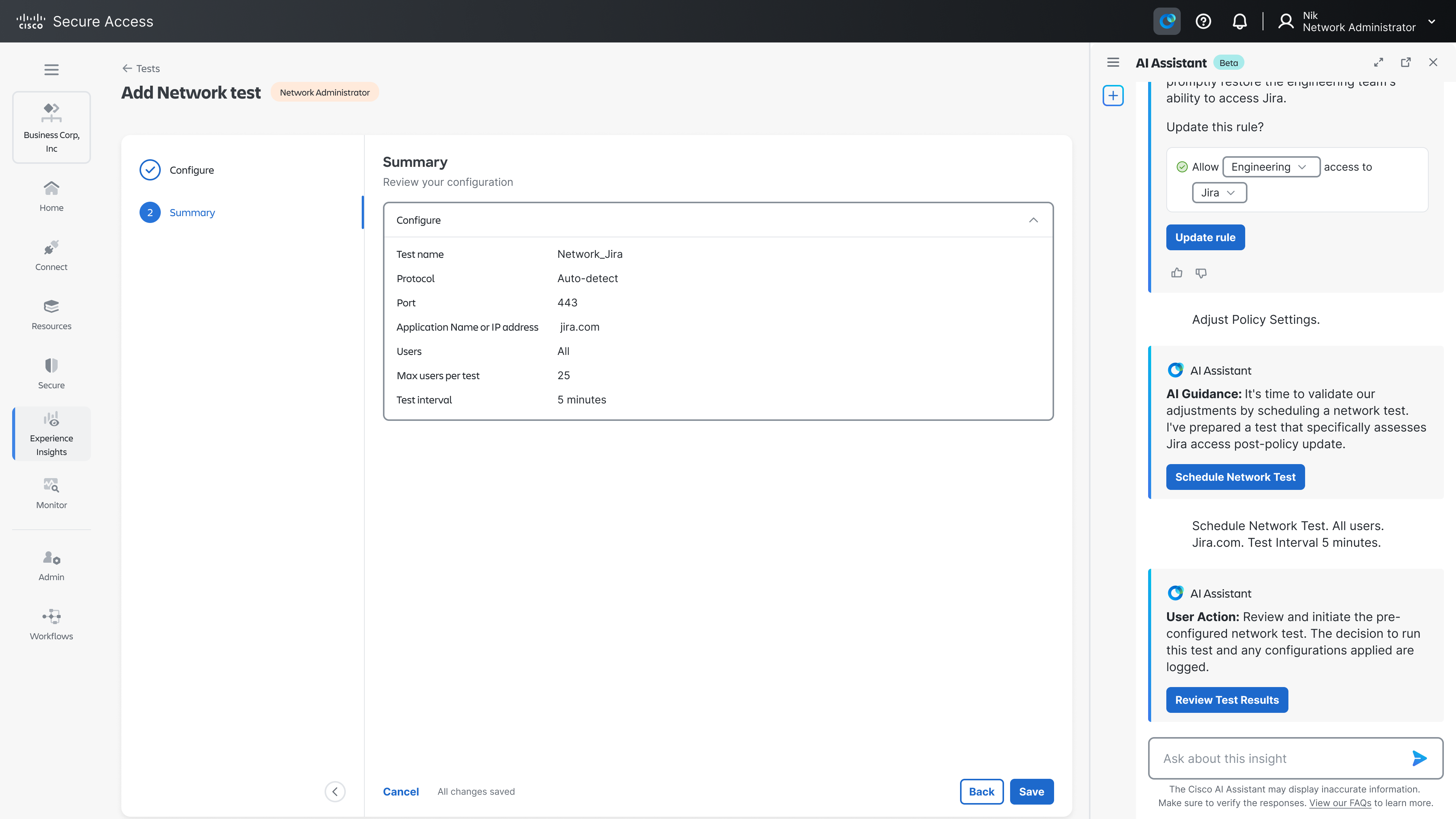Open the notifications bell icon
This screenshot has width=1456, height=819.
(x=1239, y=22)
